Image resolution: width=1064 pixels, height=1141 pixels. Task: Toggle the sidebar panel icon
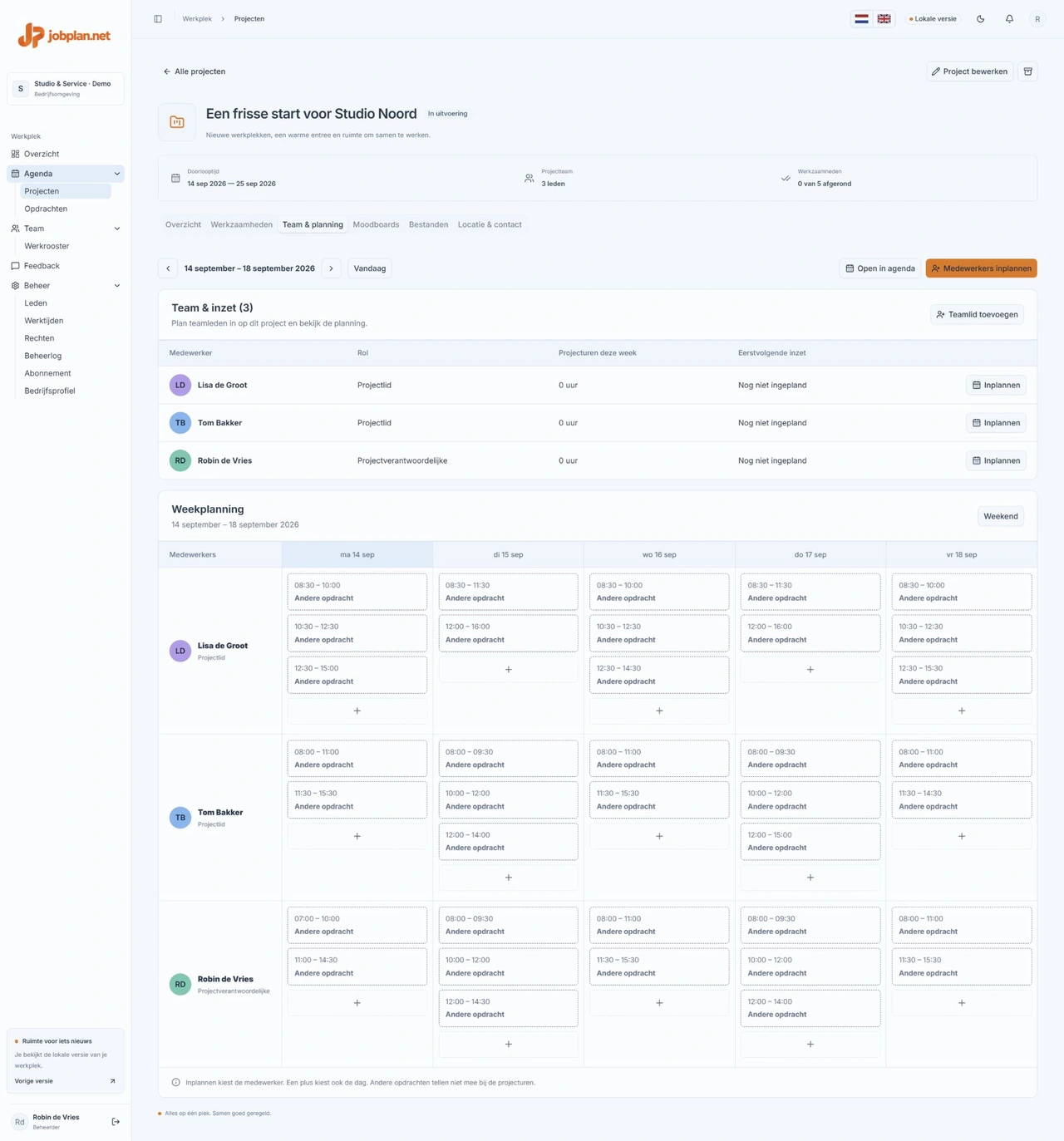click(158, 18)
